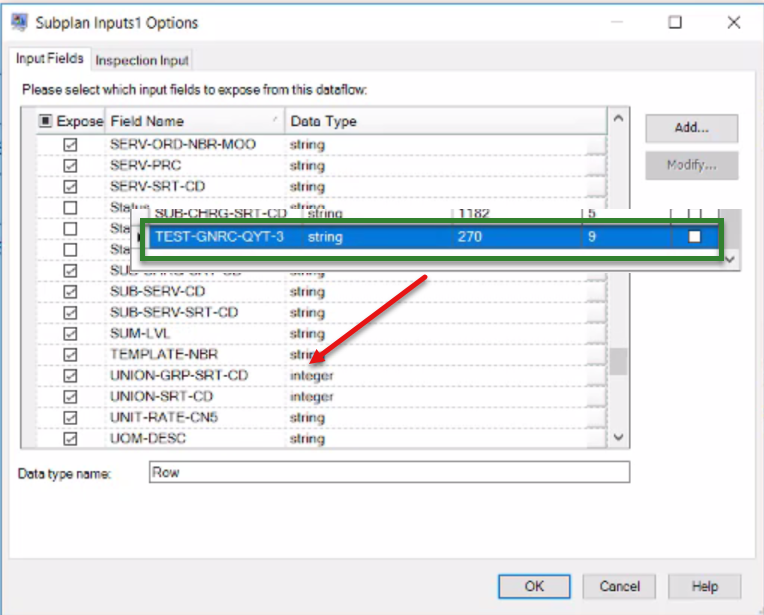Click overlay list scroll down arrow

(x=730, y=260)
